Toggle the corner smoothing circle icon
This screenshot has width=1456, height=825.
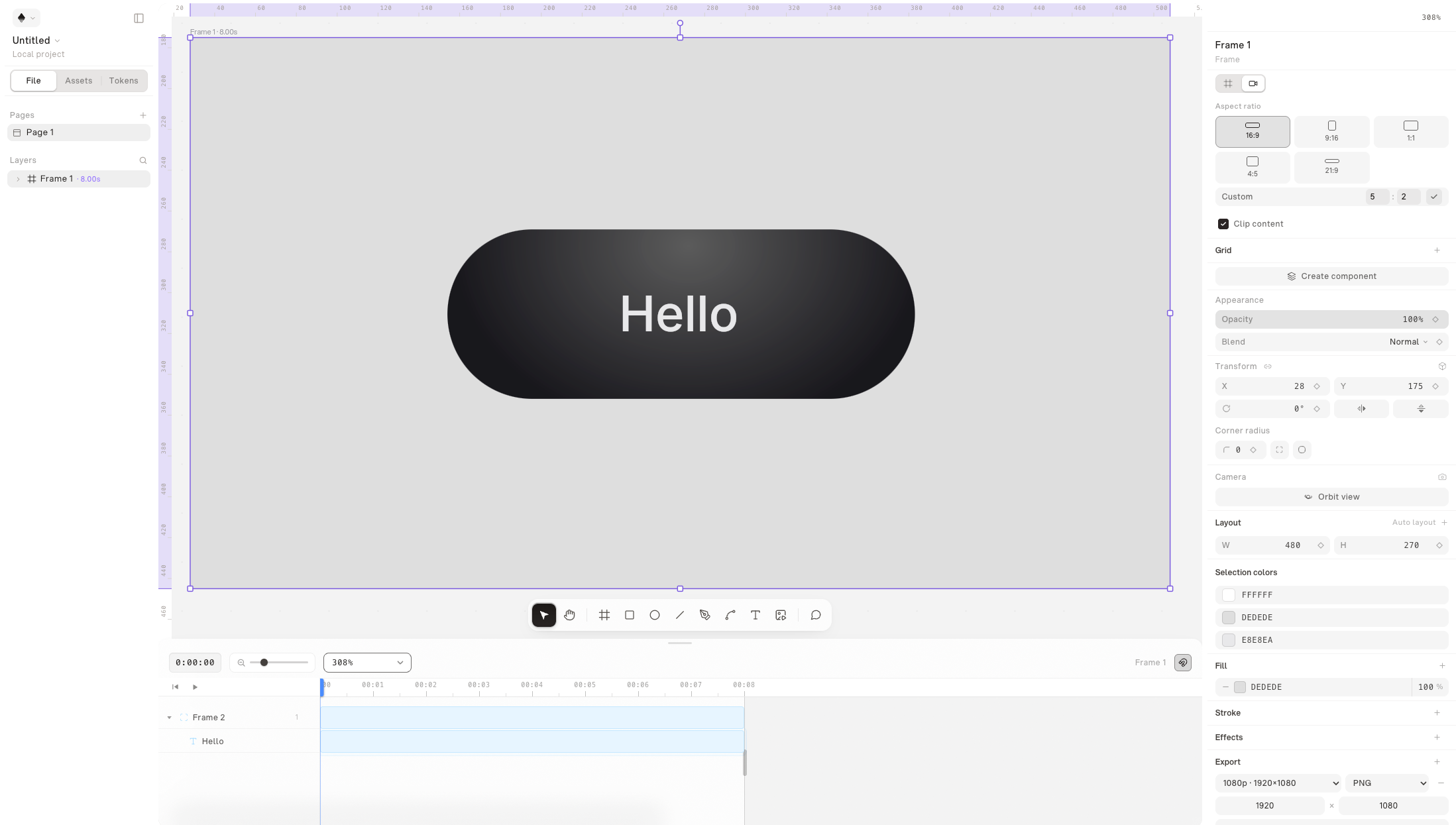[1302, 450]
